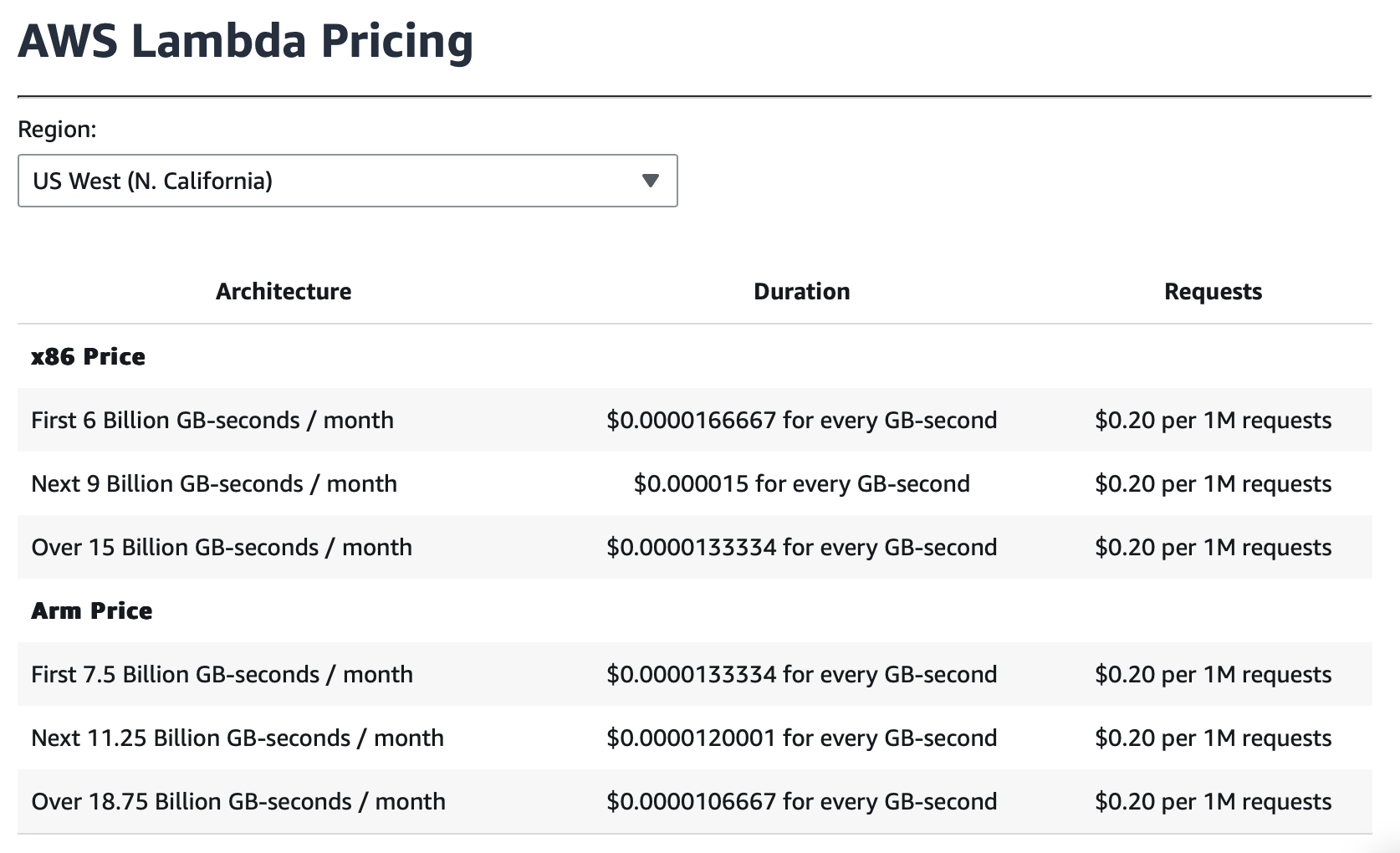Select Arm First 7.5 Billion duration price $0.0000133334
1400x853 pixels.
click(x=801, y=674)
